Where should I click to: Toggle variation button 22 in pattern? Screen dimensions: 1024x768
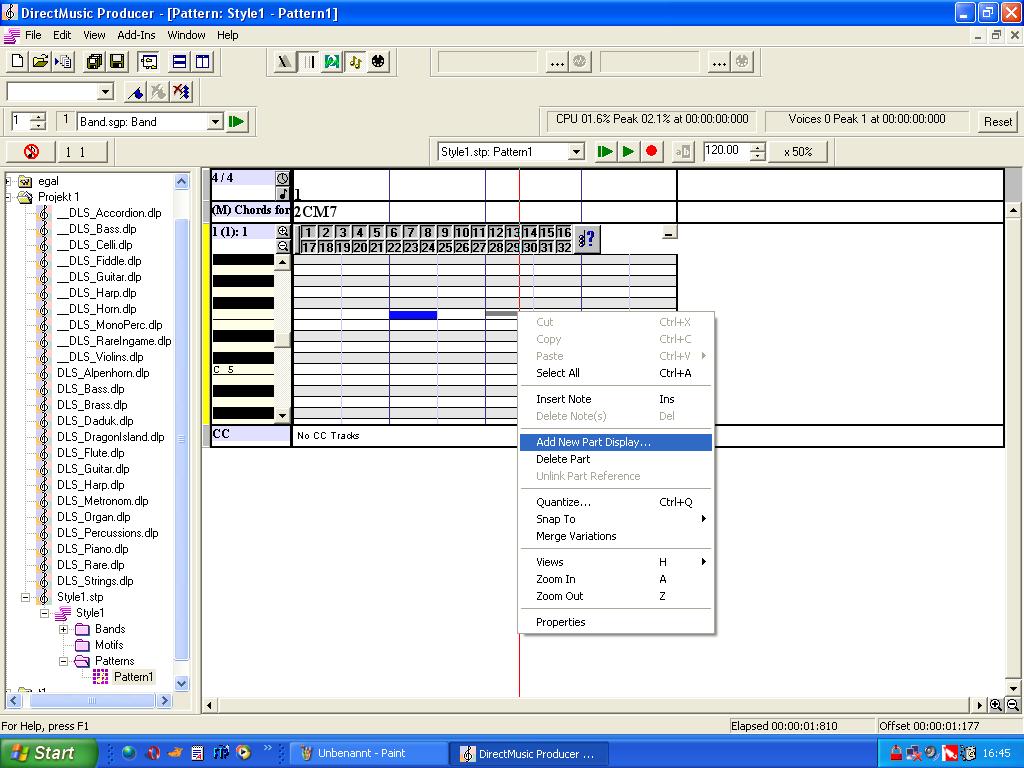[x=394, y=247]
